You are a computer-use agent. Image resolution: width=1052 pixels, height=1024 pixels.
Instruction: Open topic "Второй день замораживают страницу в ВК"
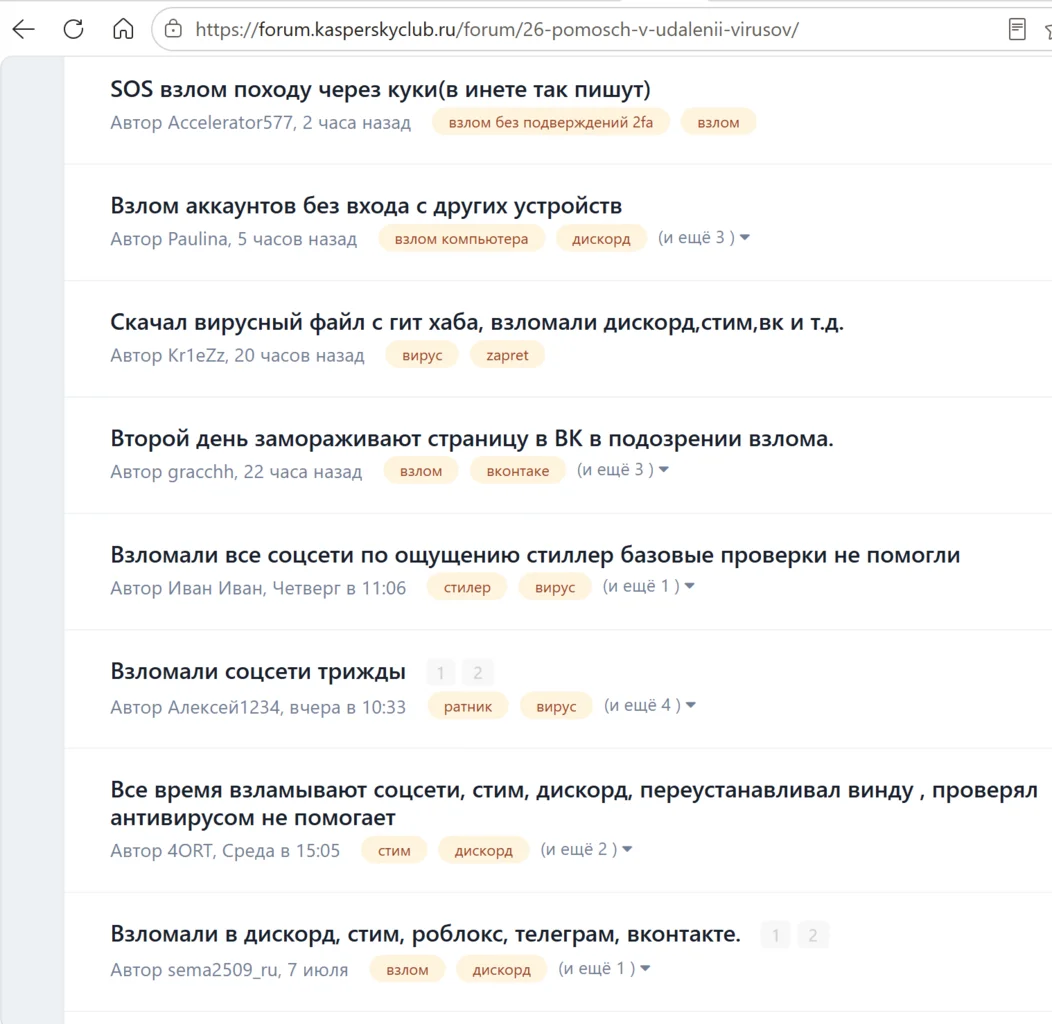click(472, 438)
